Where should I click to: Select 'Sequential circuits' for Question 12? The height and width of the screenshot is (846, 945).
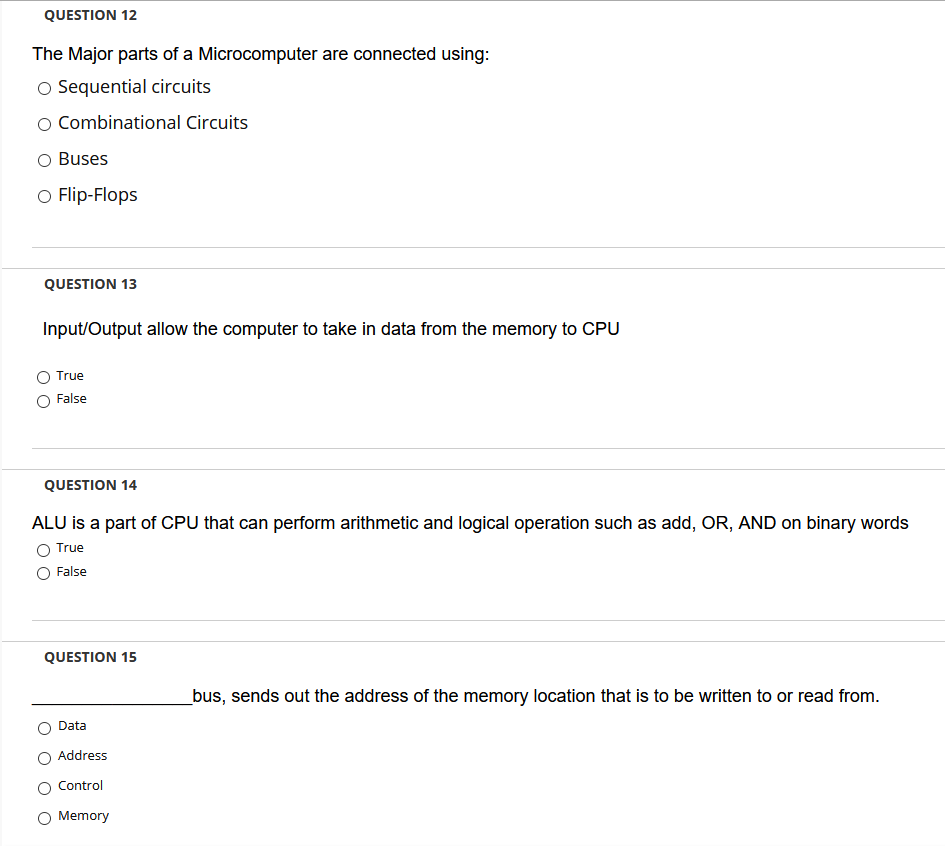[44, 88]
